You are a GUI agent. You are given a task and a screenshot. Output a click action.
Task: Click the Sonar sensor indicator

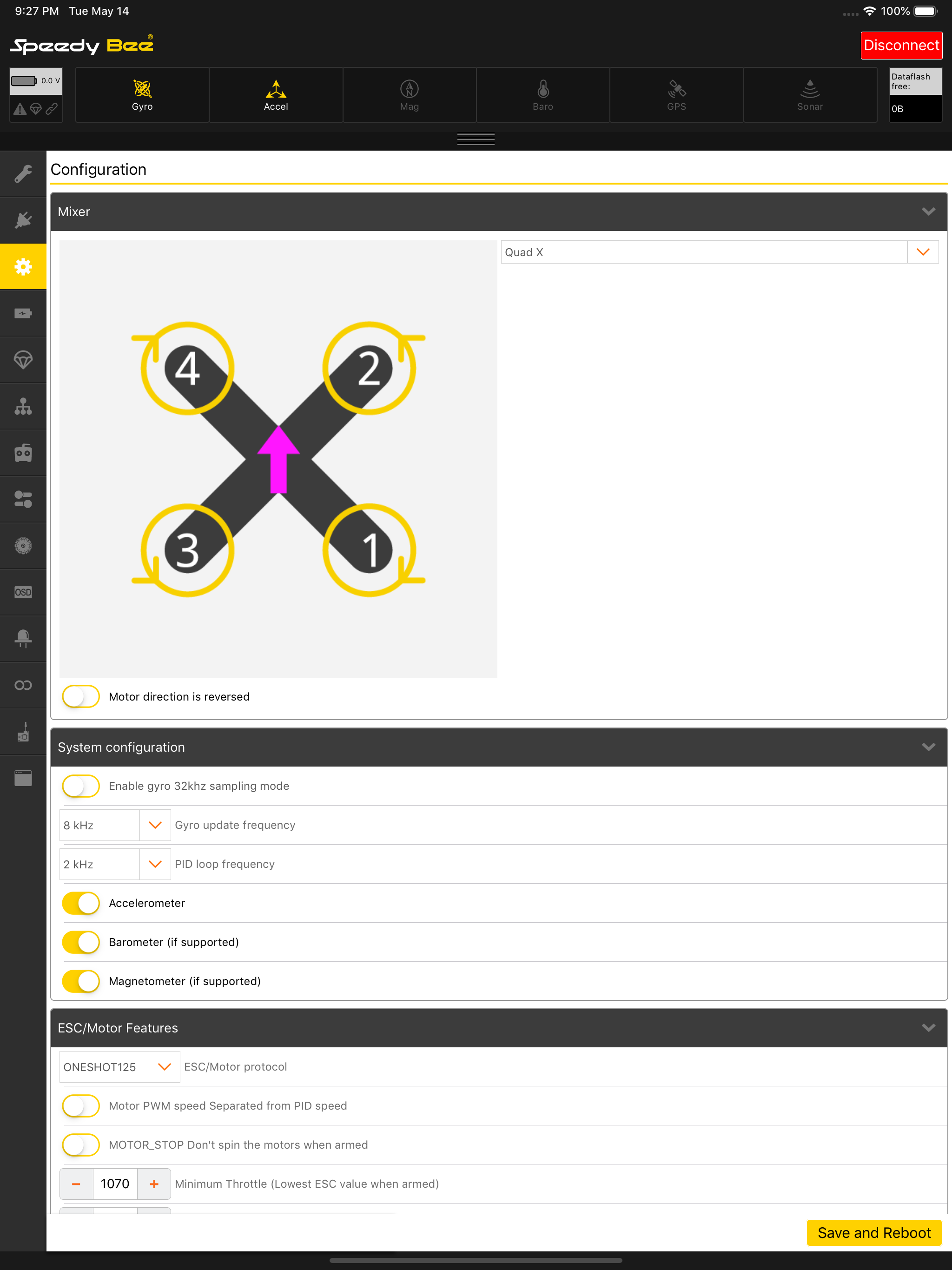tap(810, 95)
